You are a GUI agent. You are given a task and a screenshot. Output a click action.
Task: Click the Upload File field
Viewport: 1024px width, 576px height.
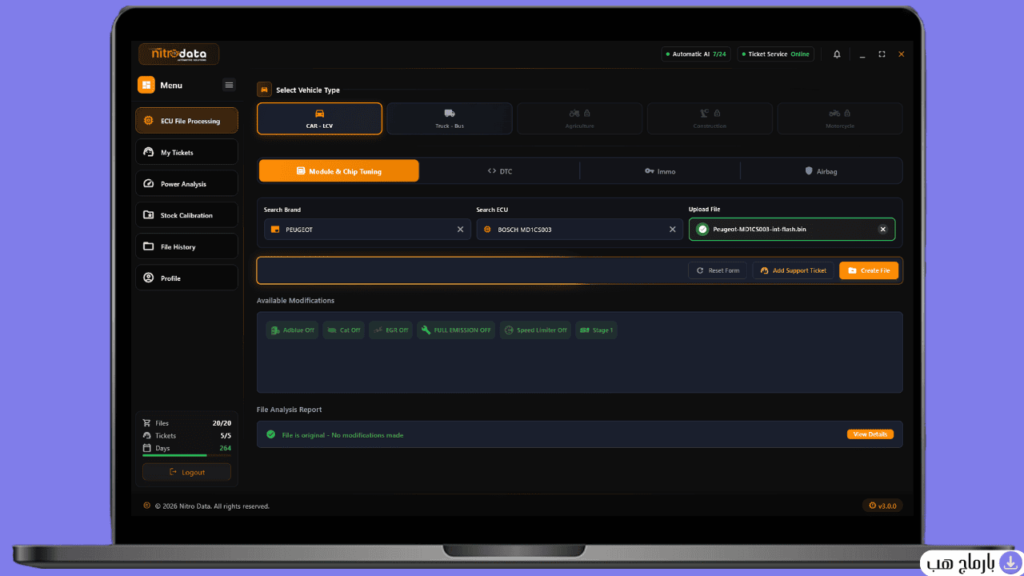792,229
